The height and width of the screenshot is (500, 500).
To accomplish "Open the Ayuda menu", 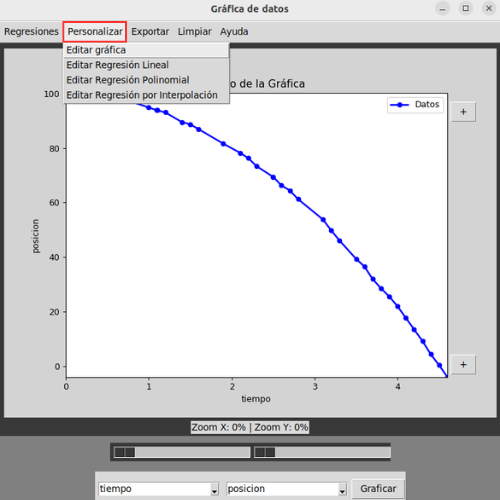I will (234, 32).
